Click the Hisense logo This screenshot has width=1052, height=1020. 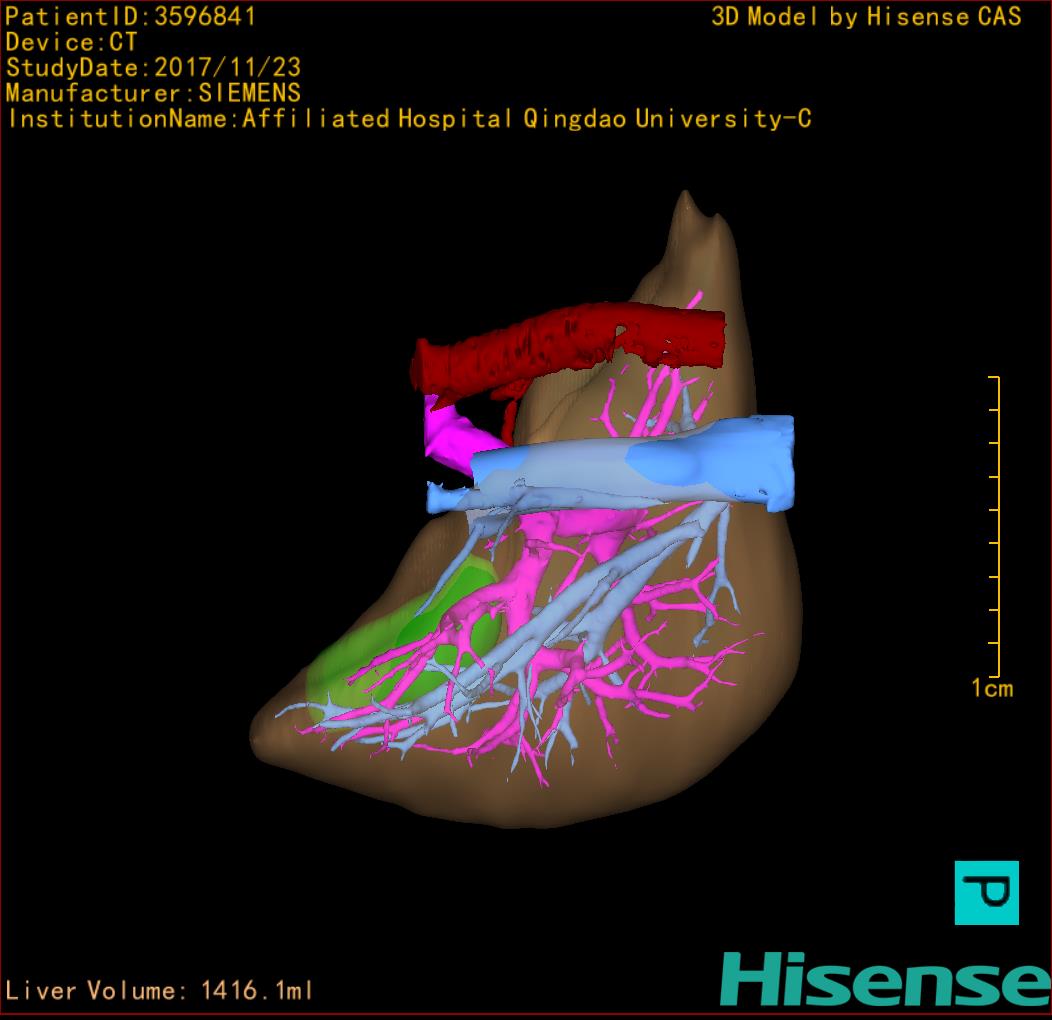coord(886,980)
